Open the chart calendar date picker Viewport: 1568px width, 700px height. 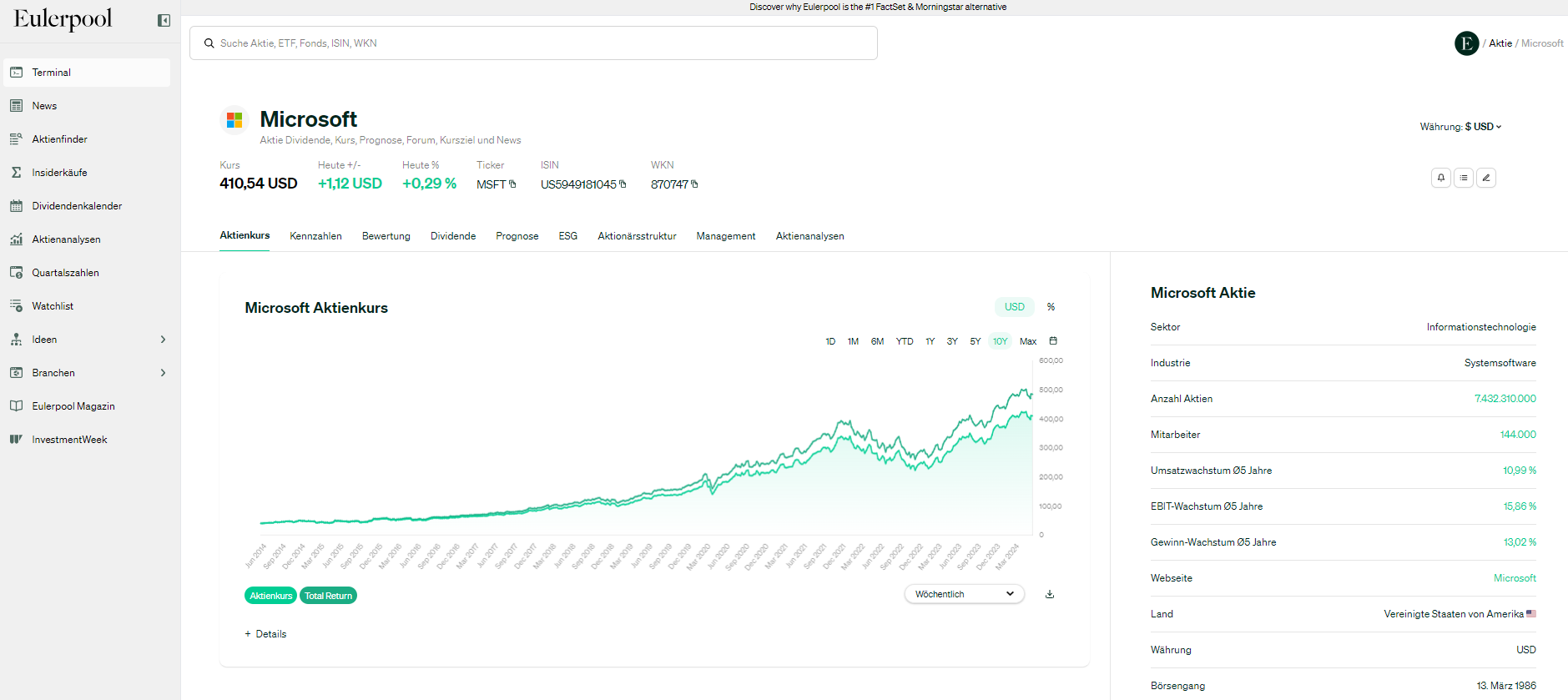1053,340
